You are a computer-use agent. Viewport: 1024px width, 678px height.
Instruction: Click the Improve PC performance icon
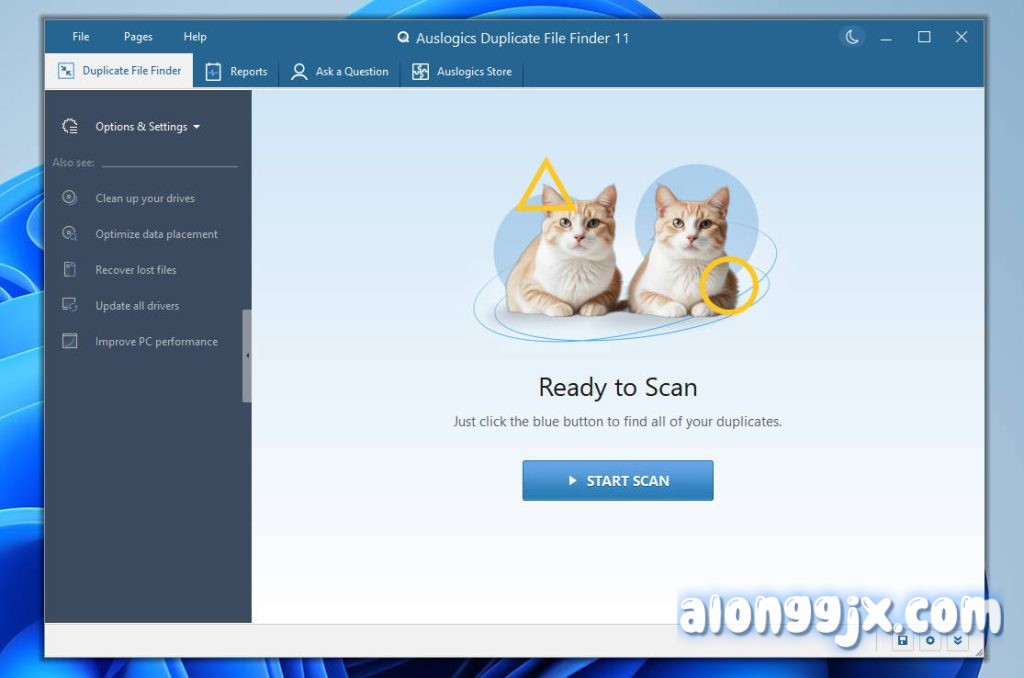coord(69,342)
